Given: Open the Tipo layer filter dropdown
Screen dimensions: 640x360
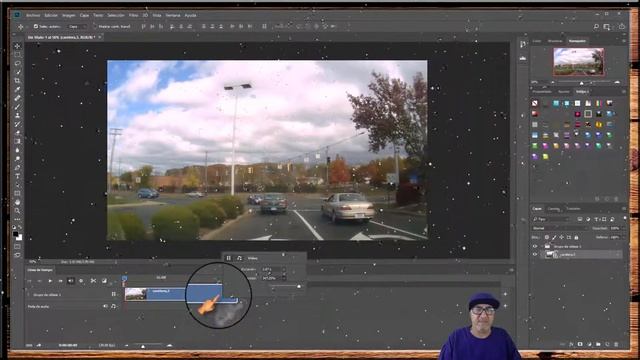Looking at the screenshot, I should (551, 220).
